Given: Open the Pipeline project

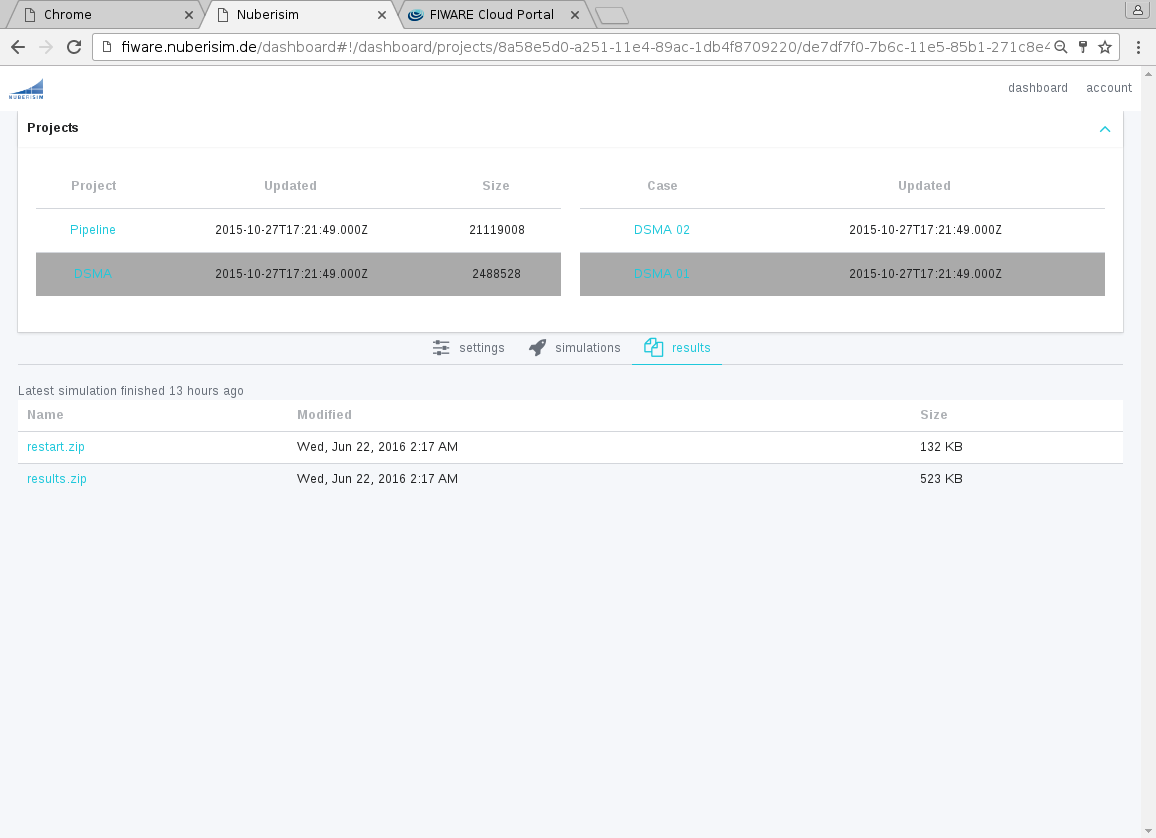Looking at the screenshot, I should pyautogui.click(x=93, y=230).
